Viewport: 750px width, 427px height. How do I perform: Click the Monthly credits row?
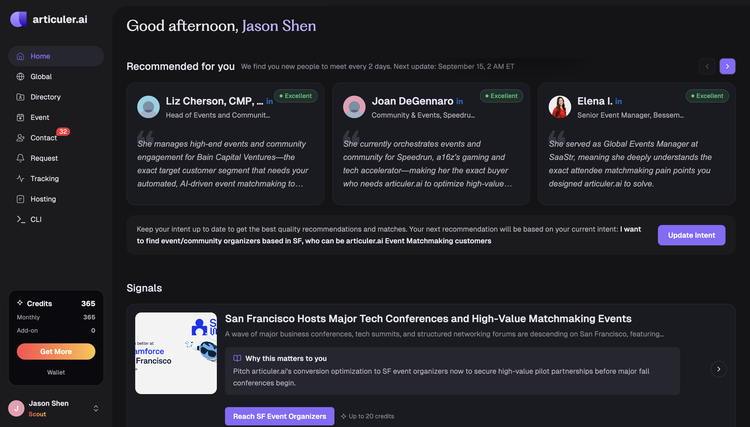coord(56,317)
